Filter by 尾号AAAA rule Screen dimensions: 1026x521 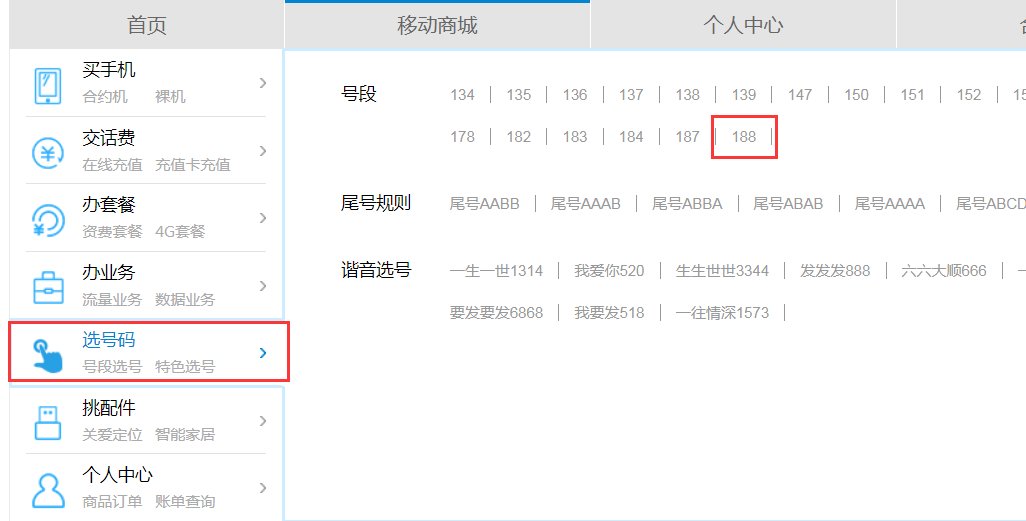tap(889, 204)
